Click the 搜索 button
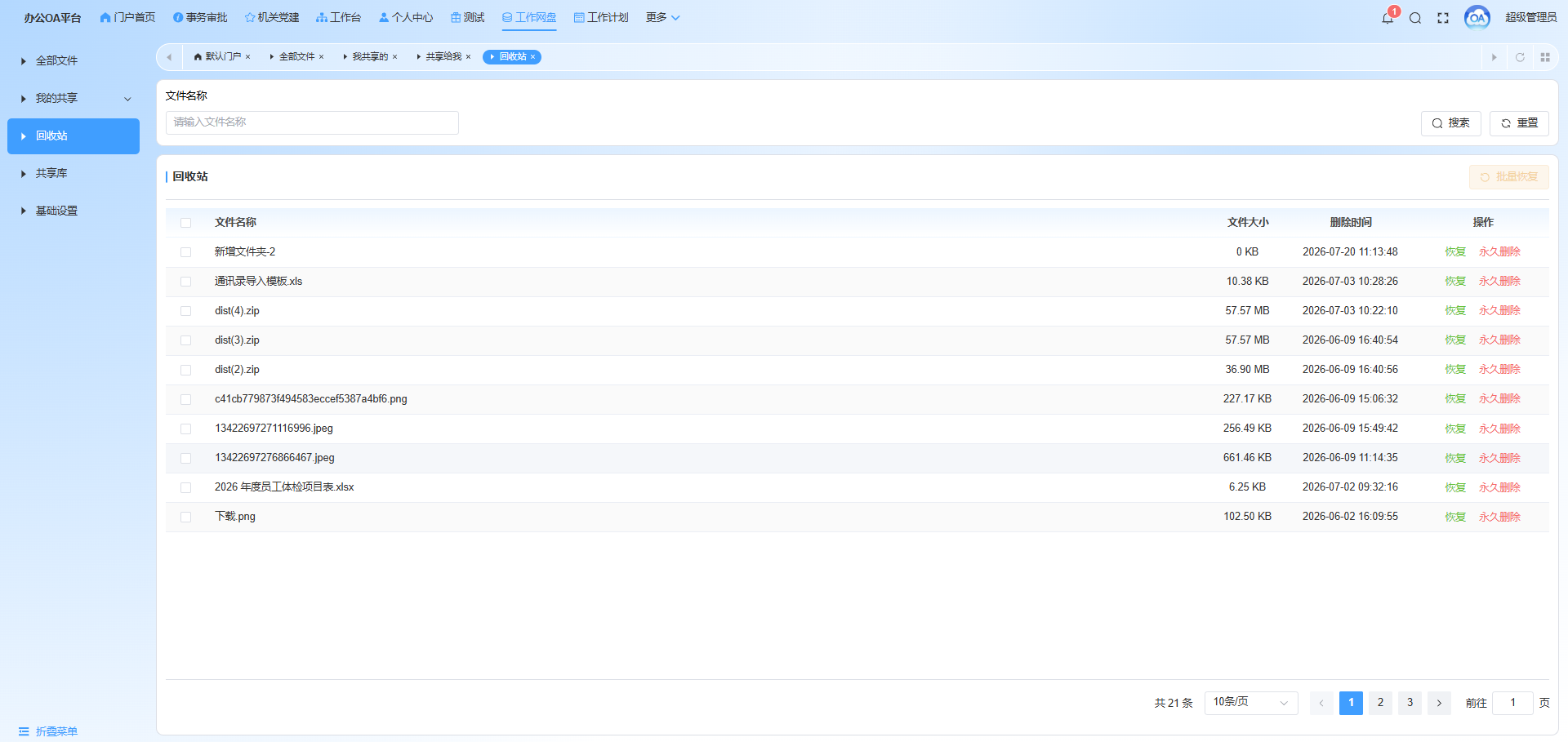The image size is (1568, 742). (1451, 123)
